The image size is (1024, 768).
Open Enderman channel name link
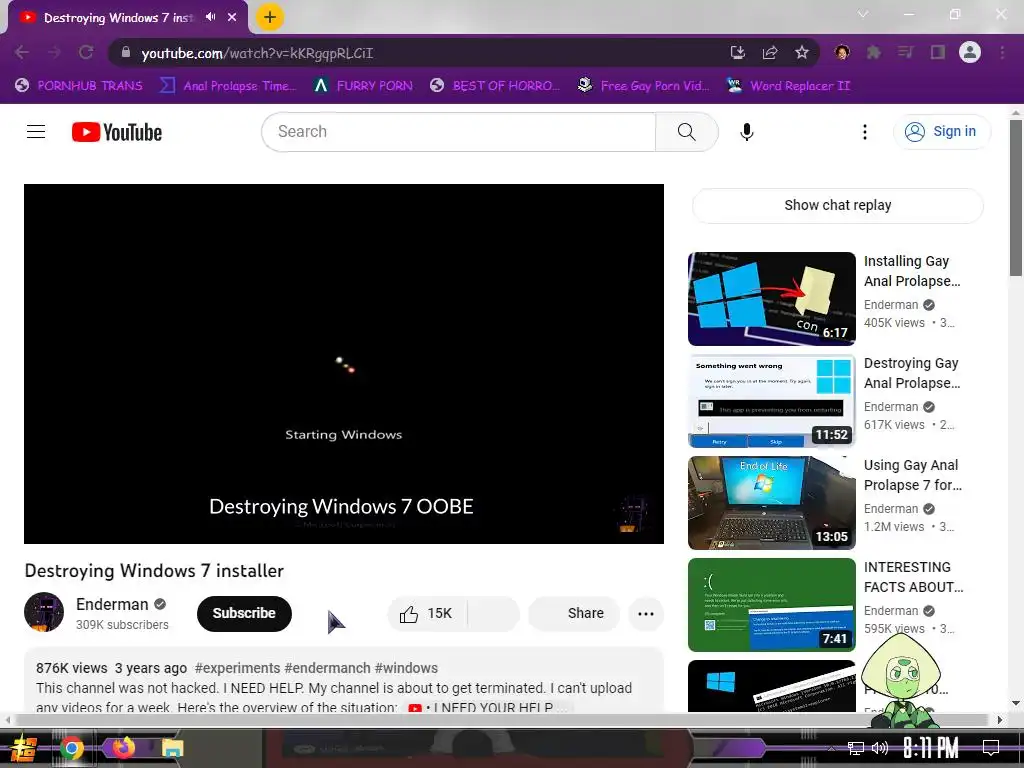112,604
